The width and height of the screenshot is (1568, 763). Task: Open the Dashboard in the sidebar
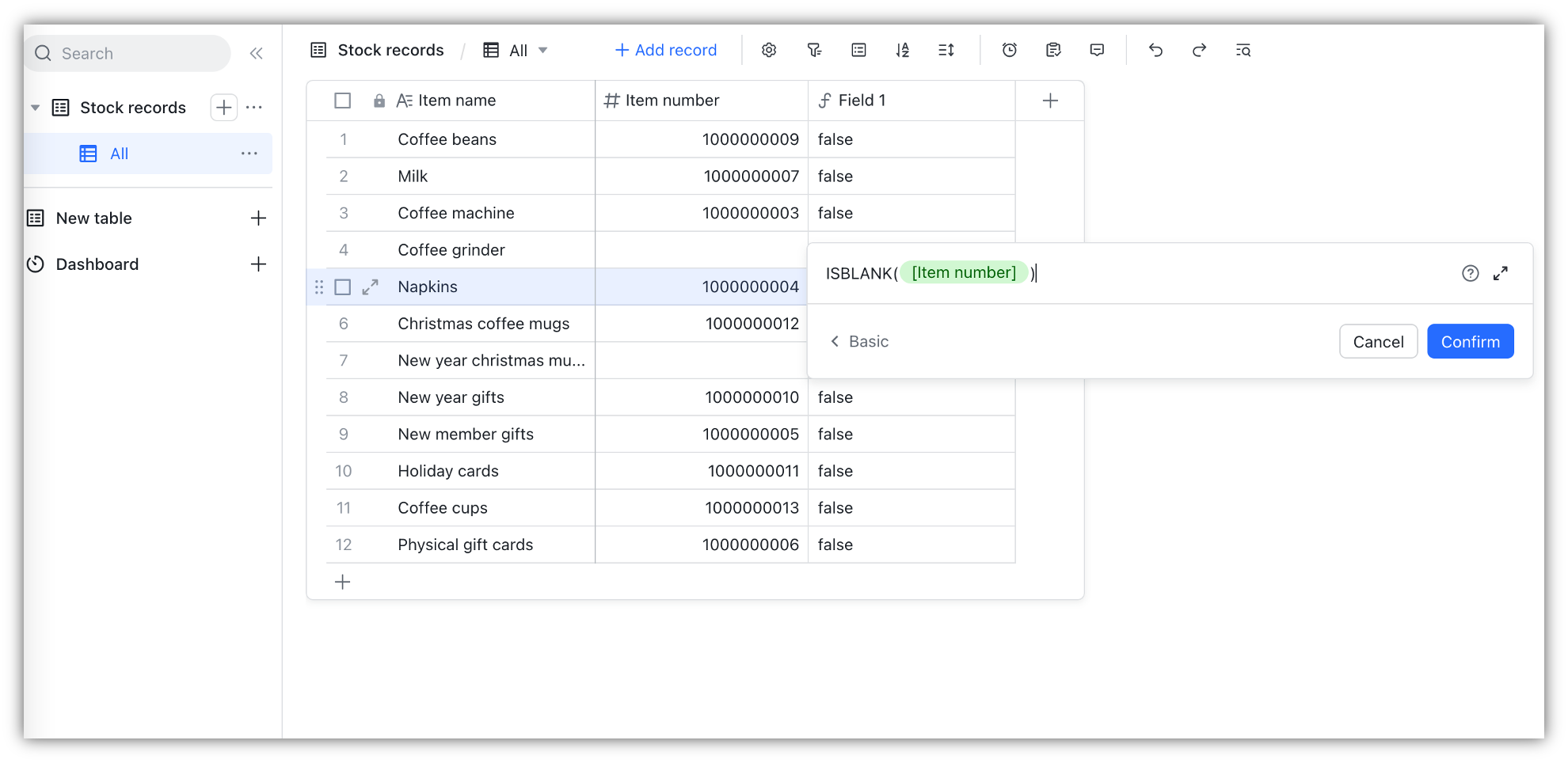point(97,264)
